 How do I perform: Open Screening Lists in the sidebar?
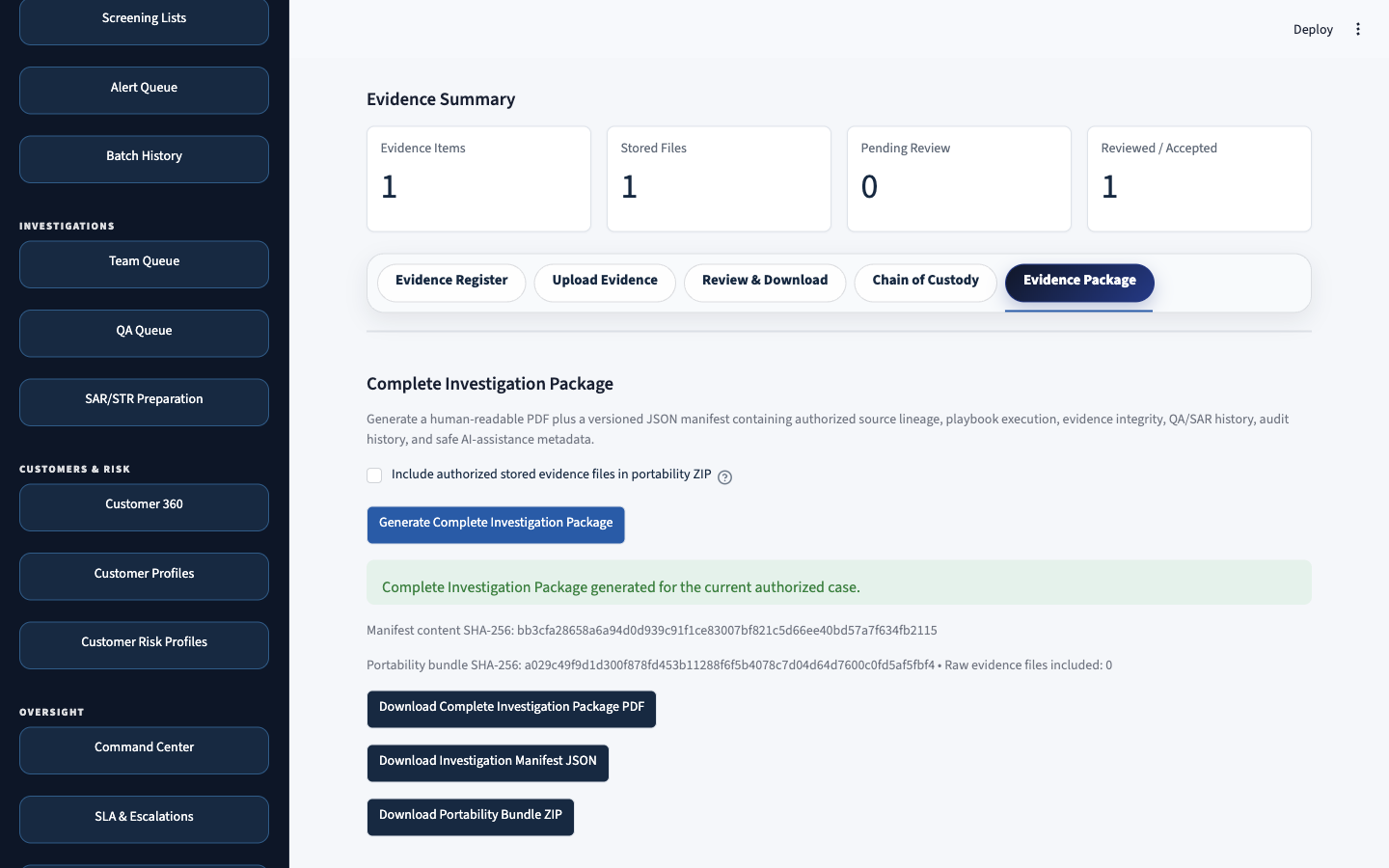point(144,21)
